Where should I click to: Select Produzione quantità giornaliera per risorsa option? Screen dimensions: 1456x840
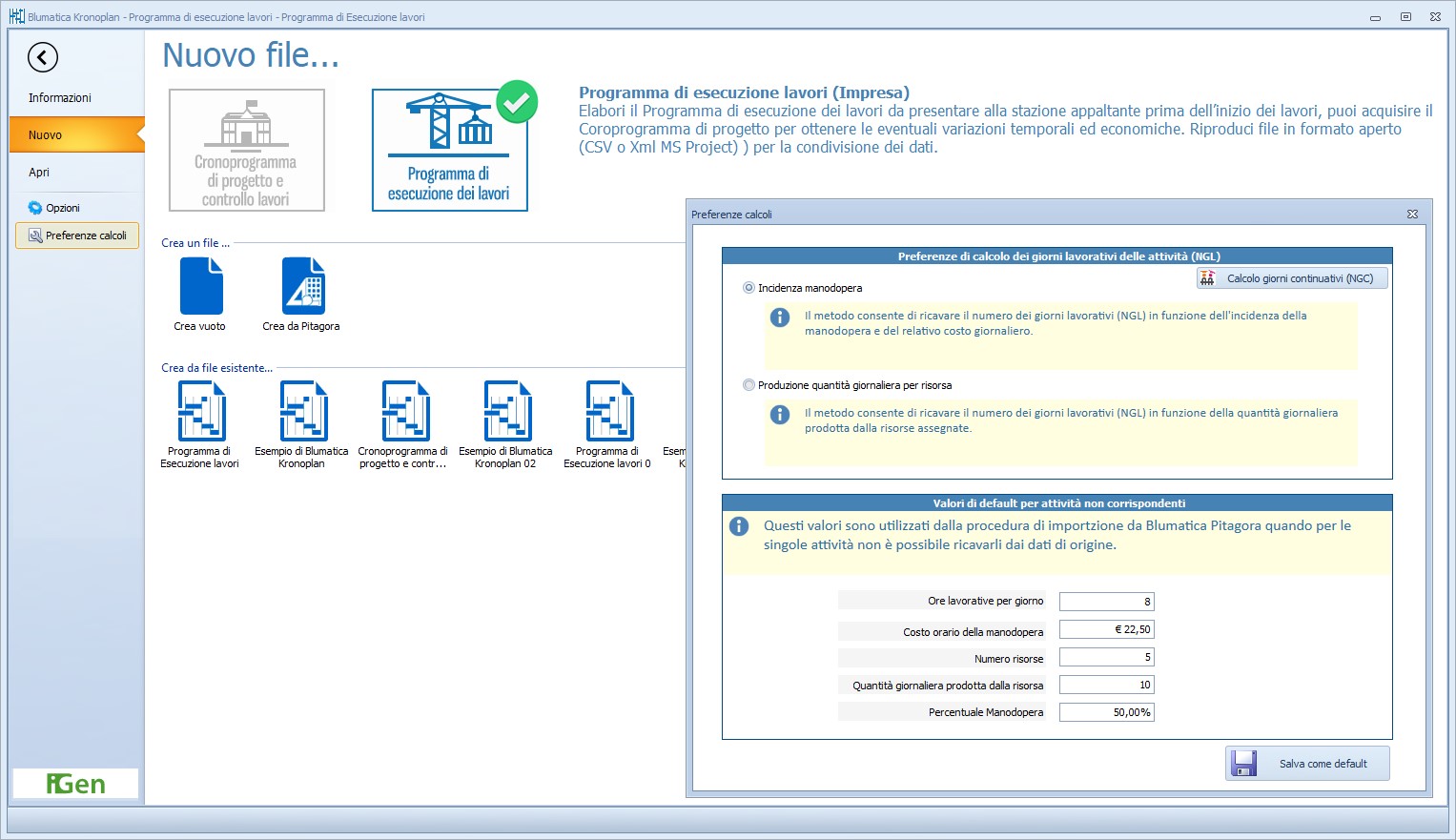click(749, 385)
